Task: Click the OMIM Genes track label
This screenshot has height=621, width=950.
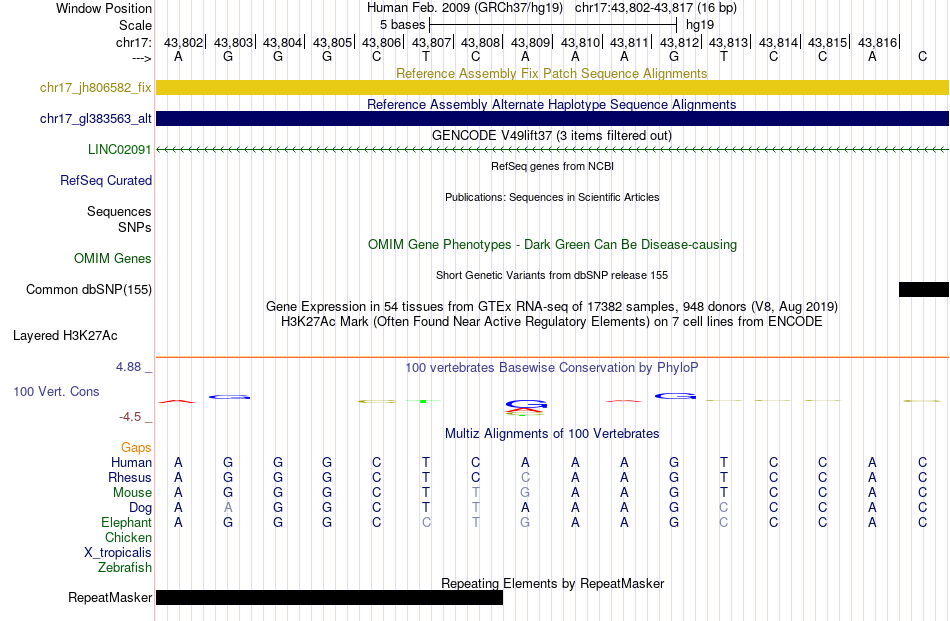Action: point(113,258)
